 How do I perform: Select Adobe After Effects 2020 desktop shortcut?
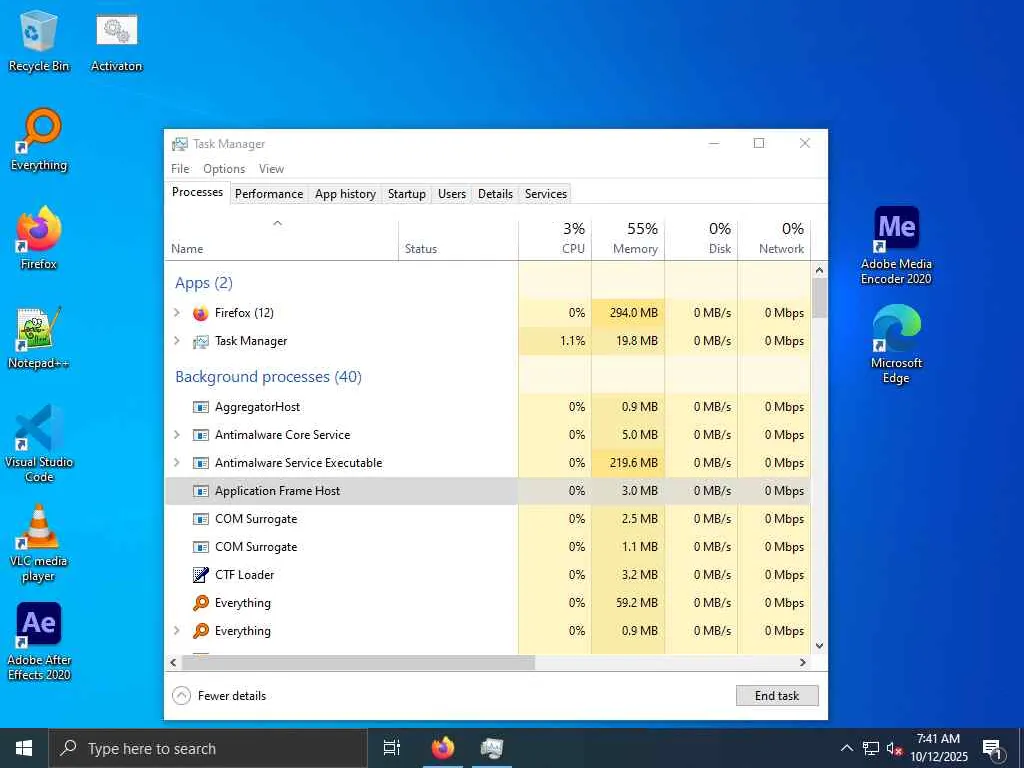[39, 642]
